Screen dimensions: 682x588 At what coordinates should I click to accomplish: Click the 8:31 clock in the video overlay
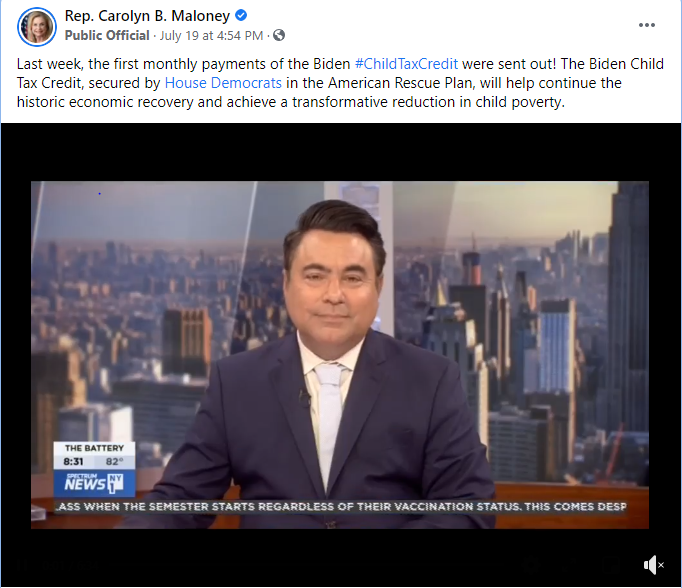(x=74, y=461)
